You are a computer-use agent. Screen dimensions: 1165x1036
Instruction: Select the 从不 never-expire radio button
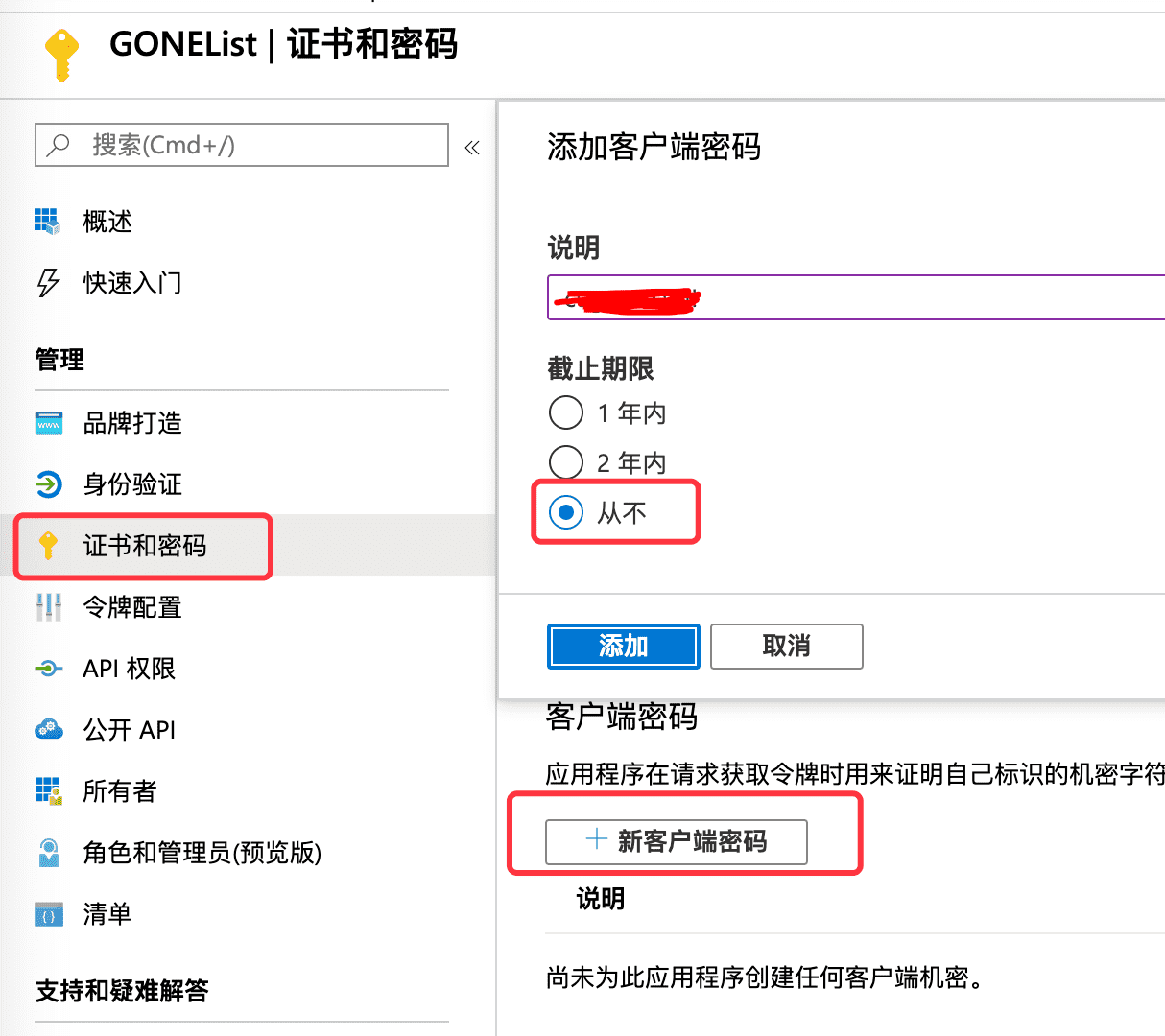point(566,512)
